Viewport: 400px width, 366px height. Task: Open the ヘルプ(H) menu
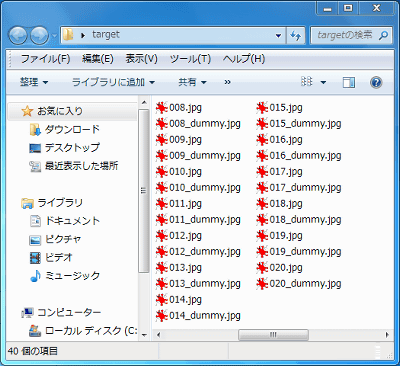pyautogui.click(x=244, y=59)
